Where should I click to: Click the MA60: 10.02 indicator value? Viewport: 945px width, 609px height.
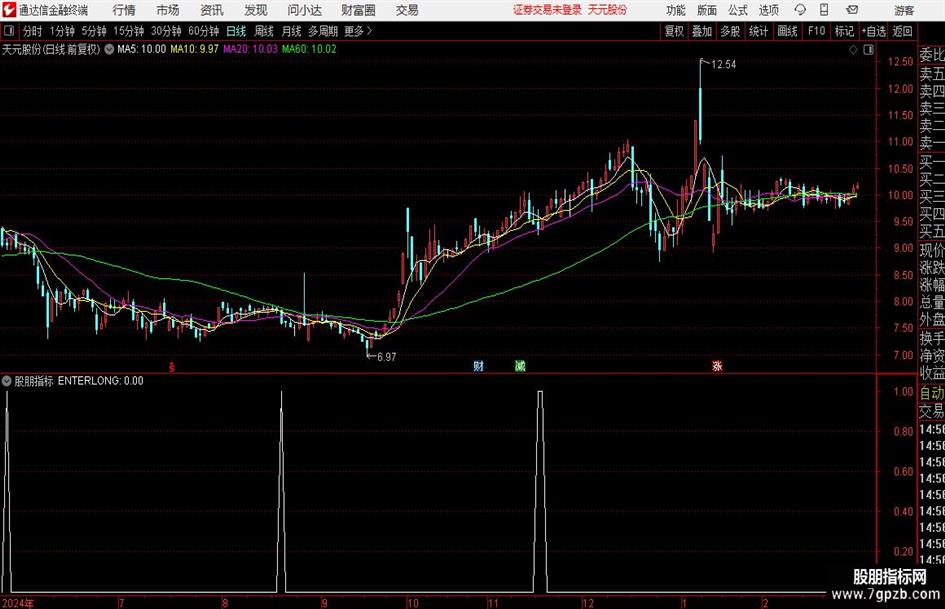click(309, 49)
